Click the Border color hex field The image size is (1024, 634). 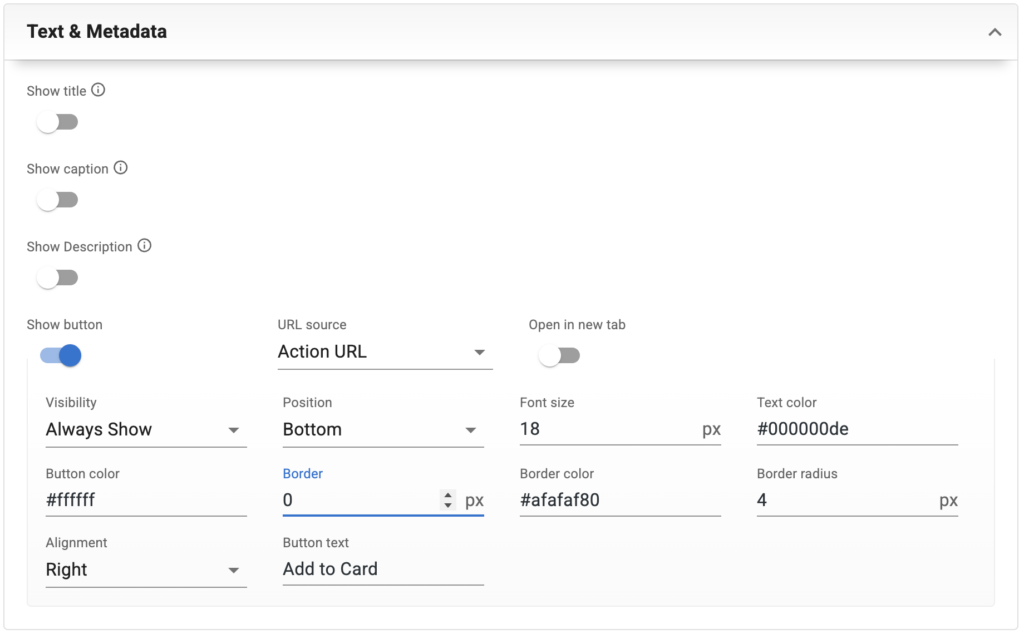click(619, 500)
